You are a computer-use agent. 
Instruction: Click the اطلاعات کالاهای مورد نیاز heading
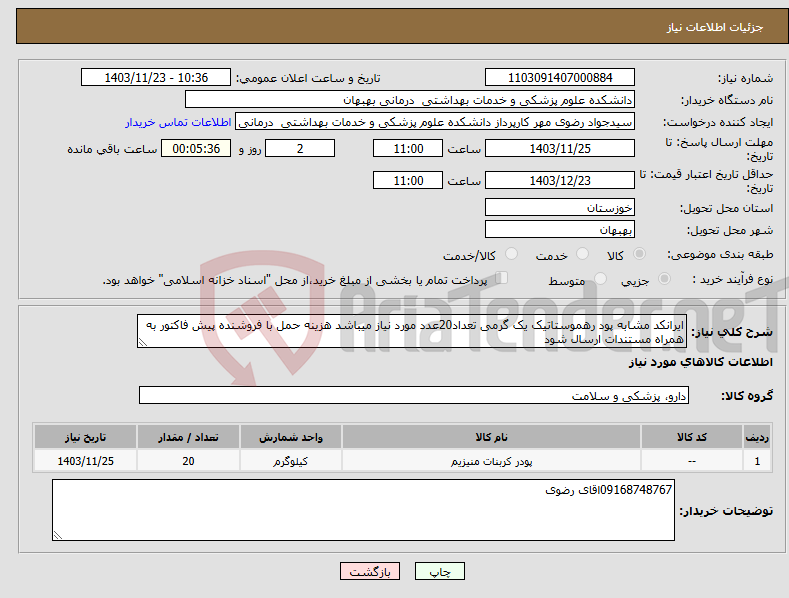(700, 362)
